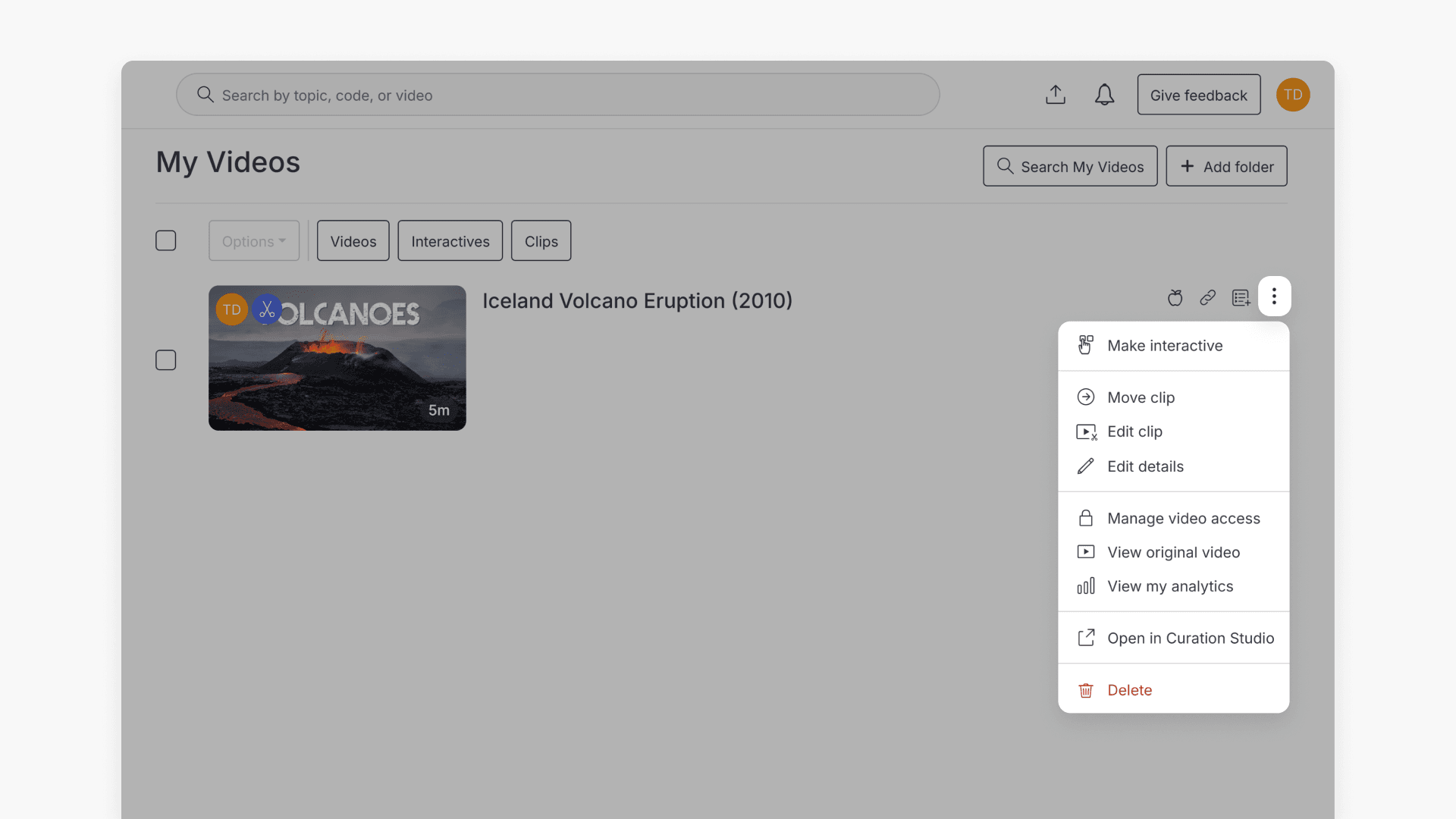Viewport: 1456px width, 819px height.
Task: Switch to the Clips filter tab
Action: [x=541, y=240]
